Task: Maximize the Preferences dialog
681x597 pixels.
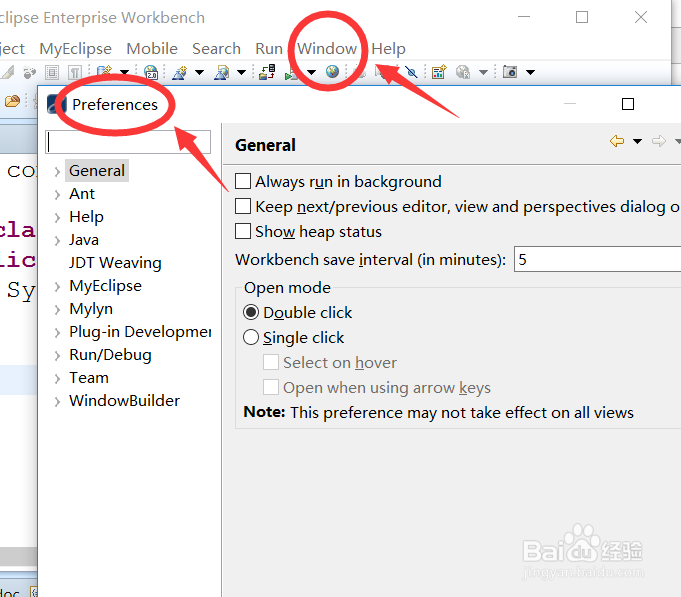Action: (x=628, y=104)
